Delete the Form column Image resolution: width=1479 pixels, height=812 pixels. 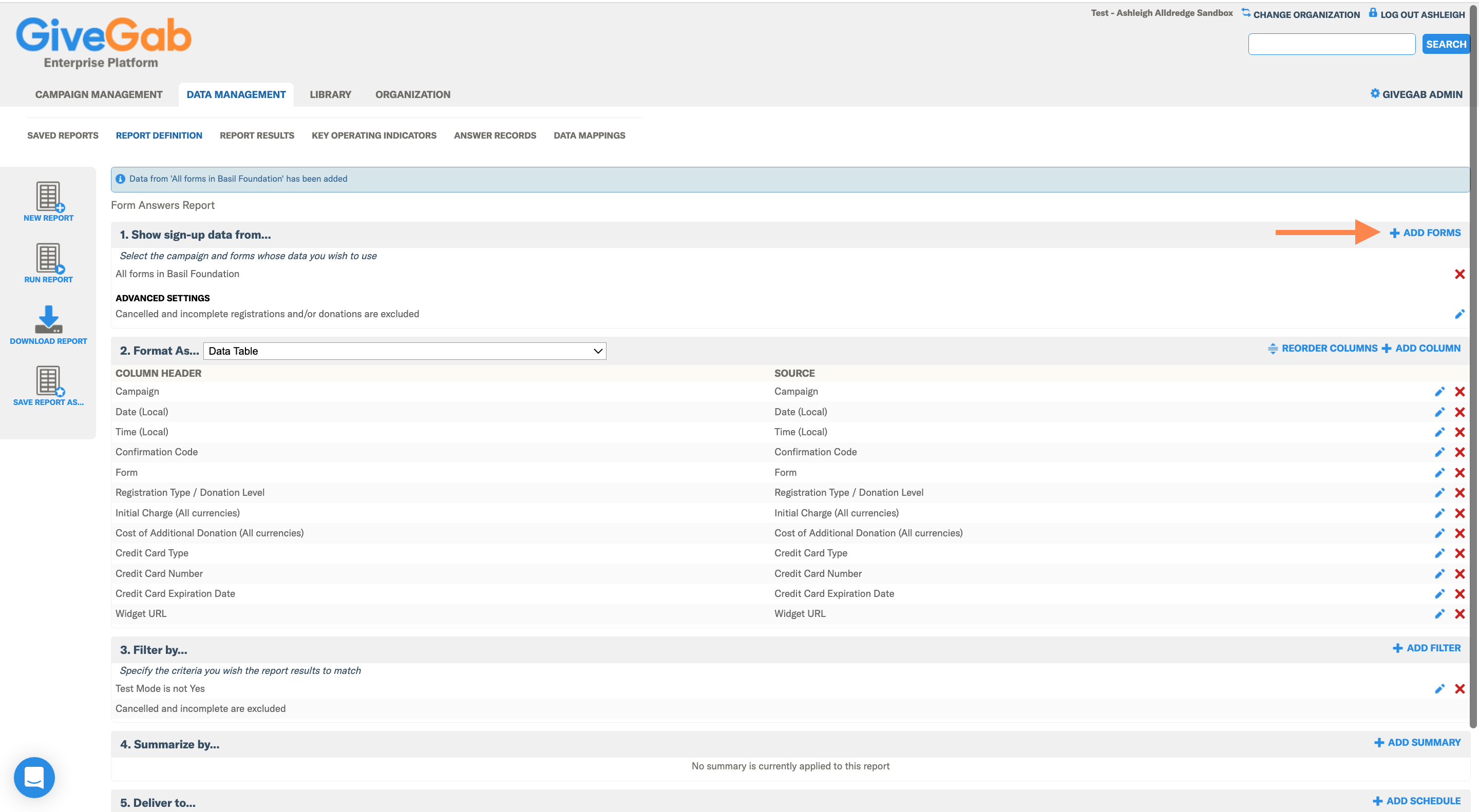[x=1459, y=473]
